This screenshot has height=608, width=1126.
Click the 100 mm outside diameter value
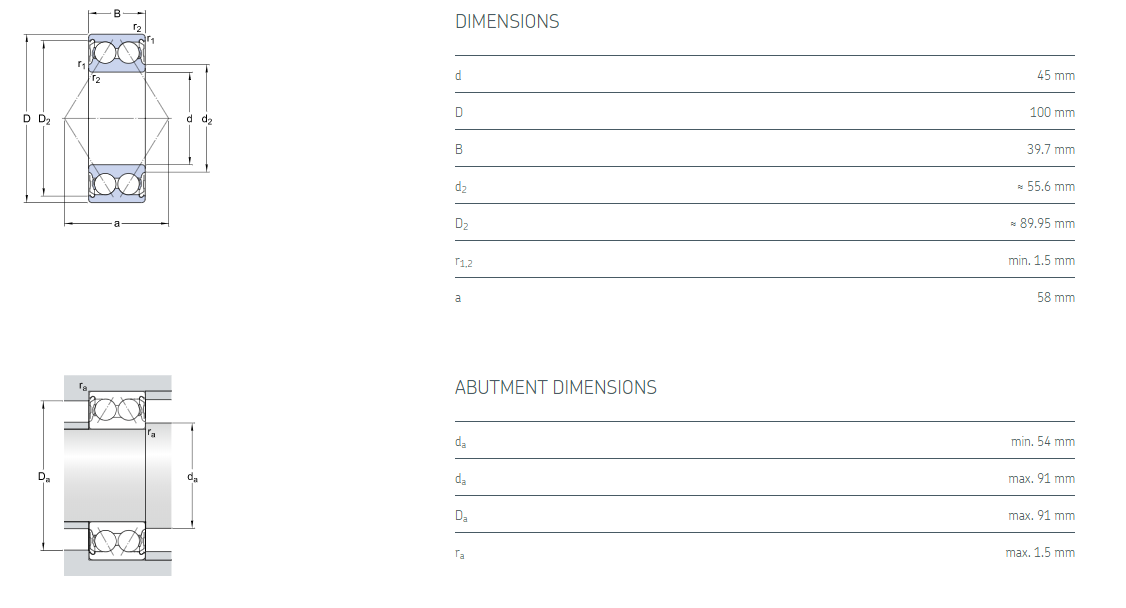[x=1052, y=112]
